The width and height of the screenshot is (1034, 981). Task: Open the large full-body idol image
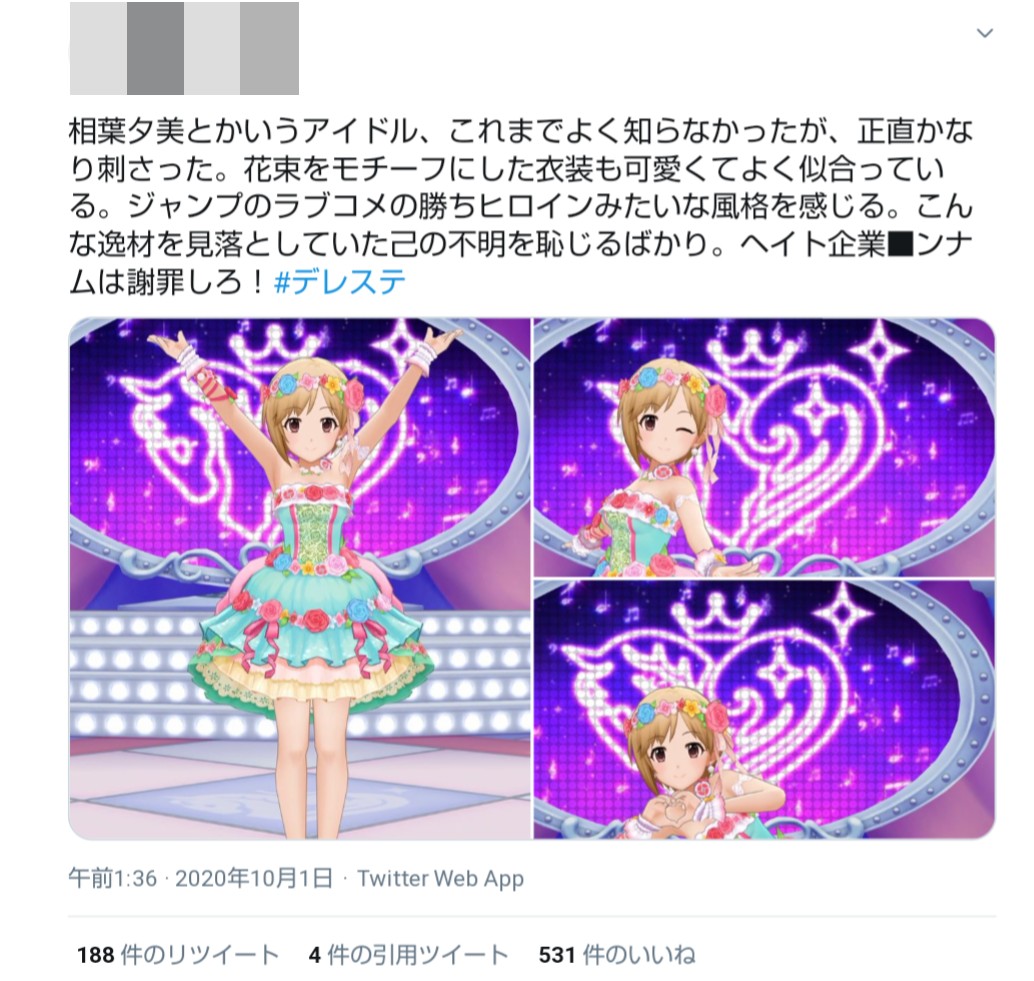[x=300, y=578]
